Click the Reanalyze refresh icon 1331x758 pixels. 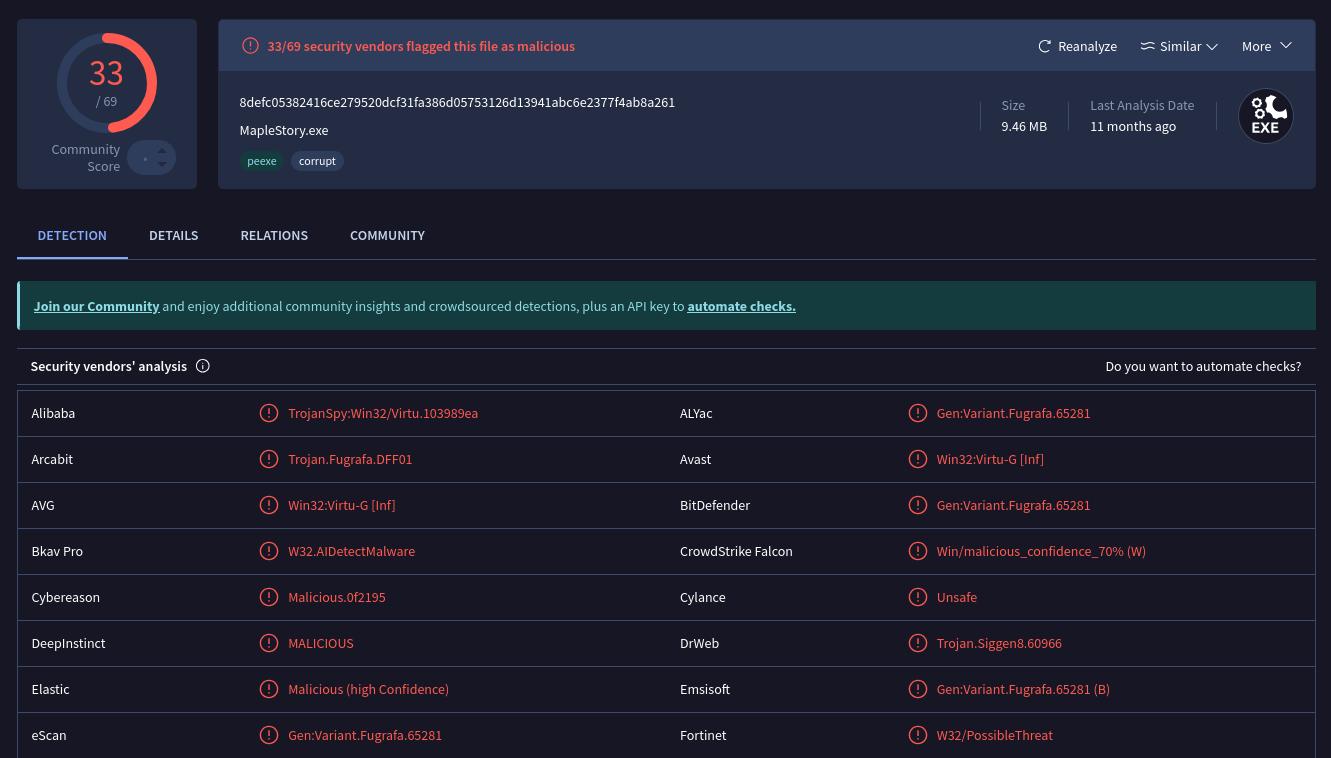(1045, 47)
